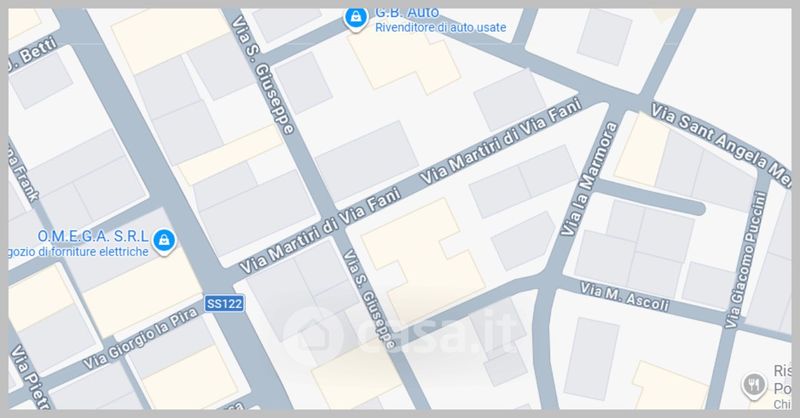Click the Via Giacomo Puccini street label
The height and width of the screenshot is (418, 800).
[746, 260]
